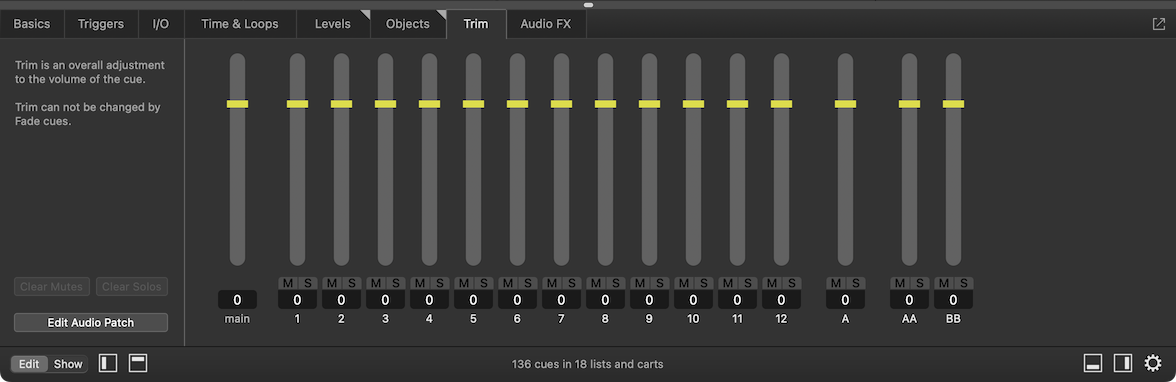Click the Clear Solos button

132,287
